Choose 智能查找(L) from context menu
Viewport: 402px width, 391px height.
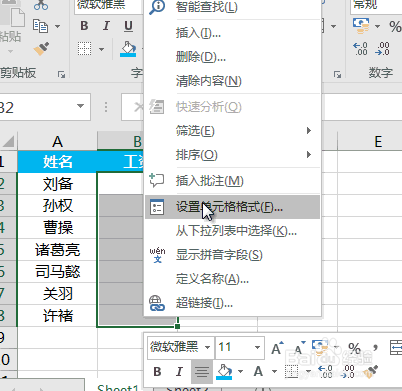click(232, 6)
